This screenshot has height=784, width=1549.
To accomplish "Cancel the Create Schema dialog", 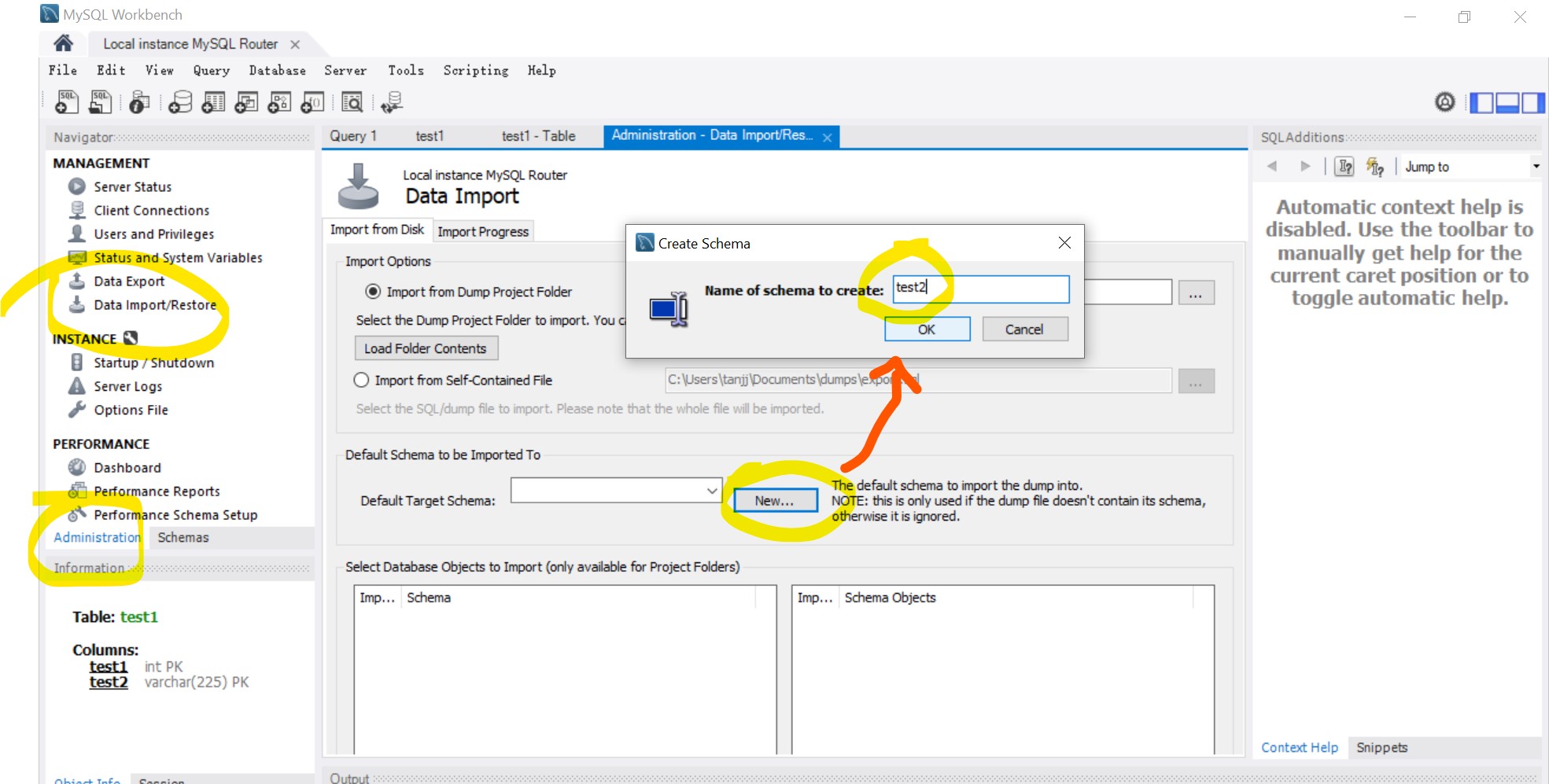I will [x=1024, y=329].
